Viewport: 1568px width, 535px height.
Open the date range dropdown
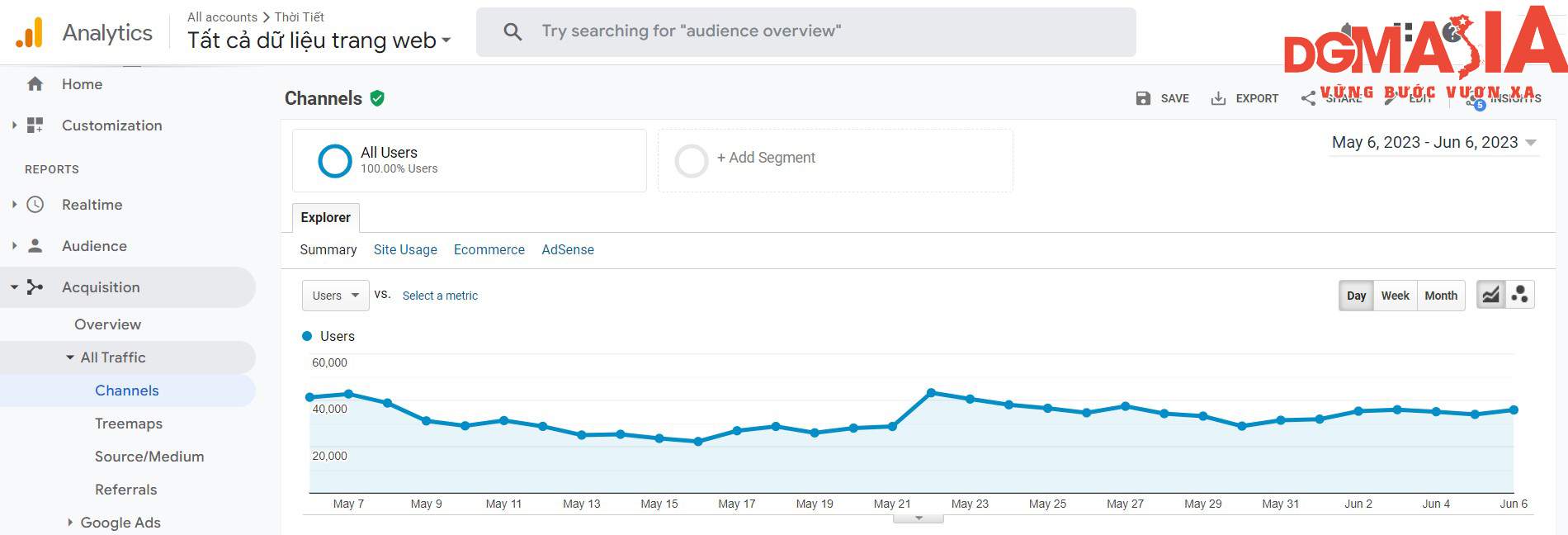(x=1434, y=142)
